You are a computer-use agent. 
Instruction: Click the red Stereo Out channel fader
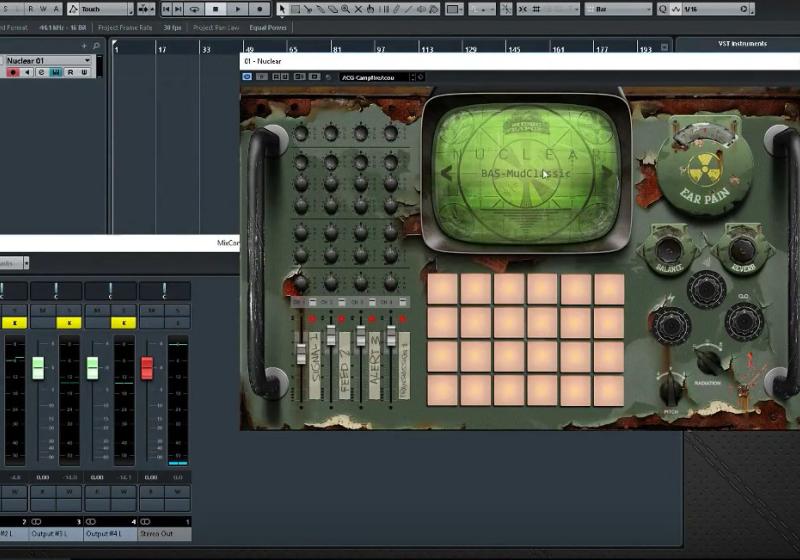(x=147, y=367)
